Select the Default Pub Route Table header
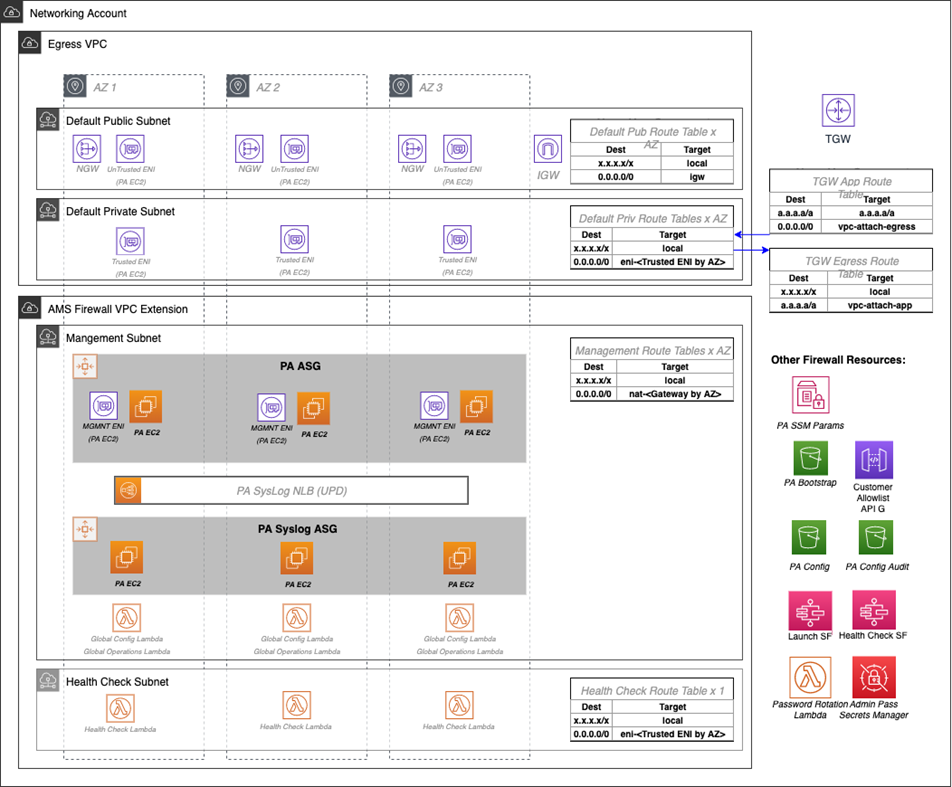This screenshot has width=952, height=787. 652,130
